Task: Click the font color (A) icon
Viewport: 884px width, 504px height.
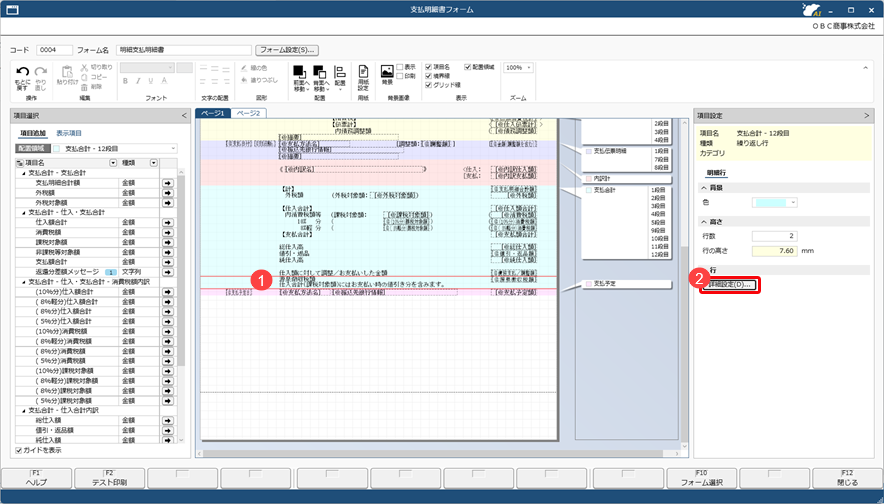Action: (x=164, y=81)
